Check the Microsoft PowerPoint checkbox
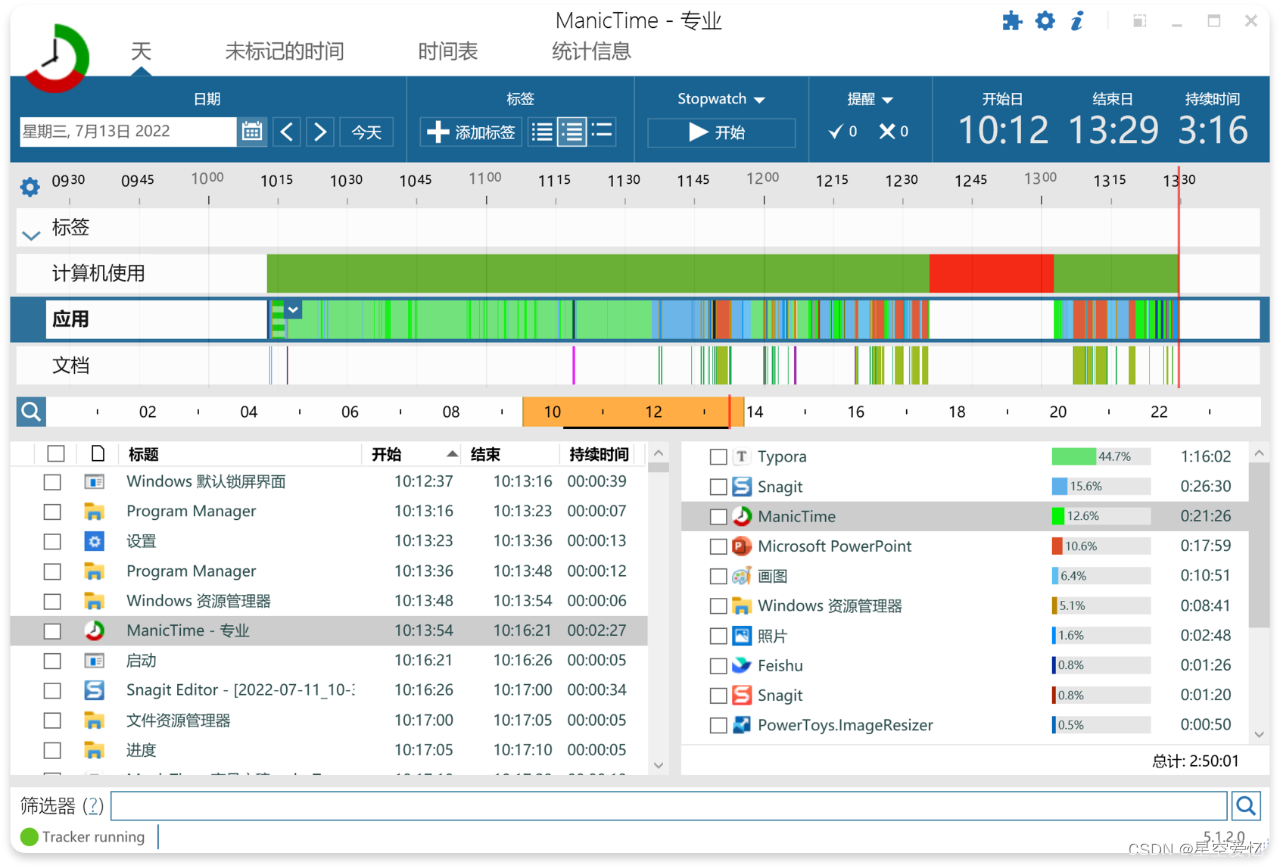Screen dimensions: 1280x868 [x=718, y=547]
